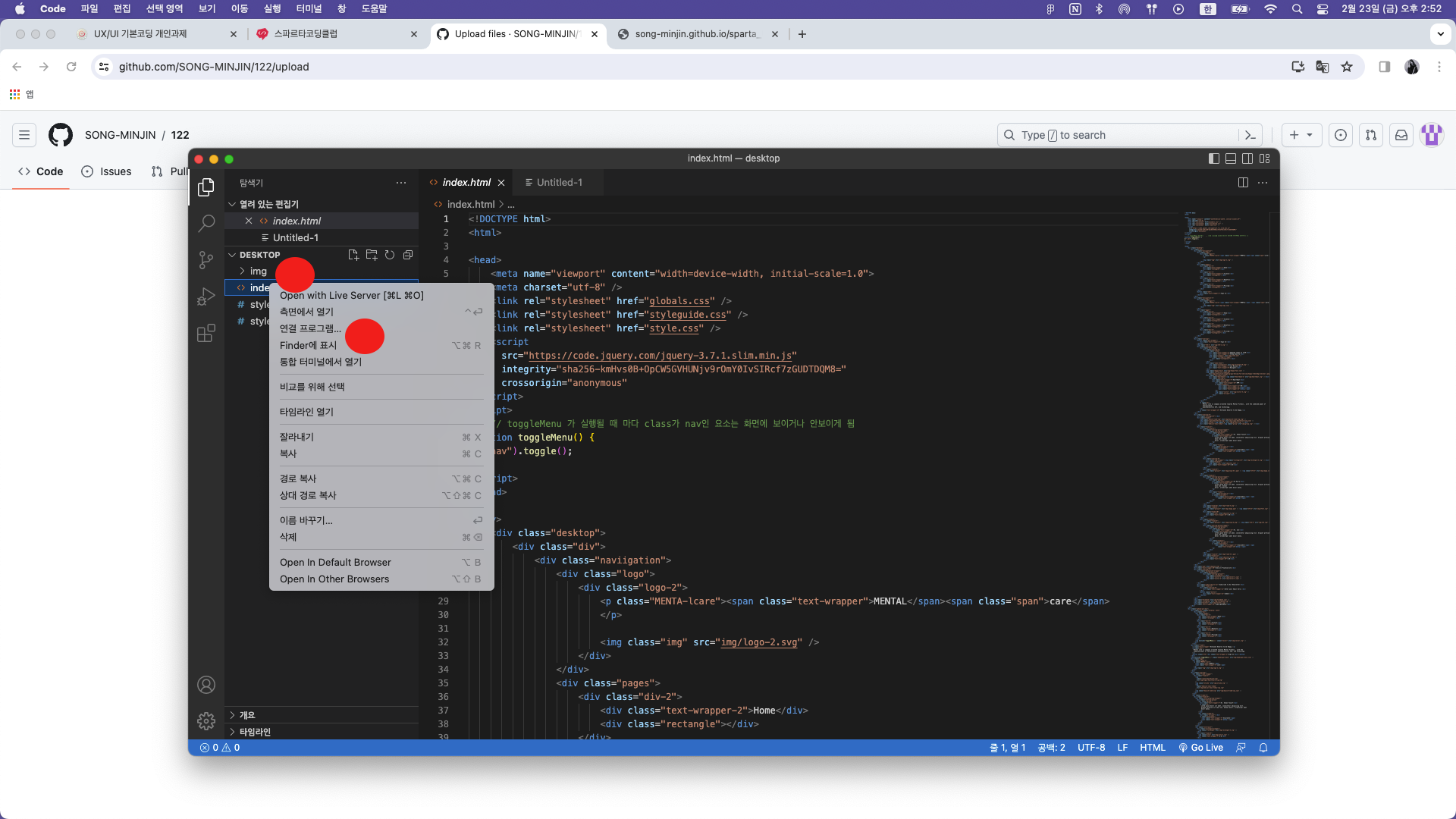This screenshot has width=1456, height=819.
Task: Open Extensions view icon
Action: 206,334
